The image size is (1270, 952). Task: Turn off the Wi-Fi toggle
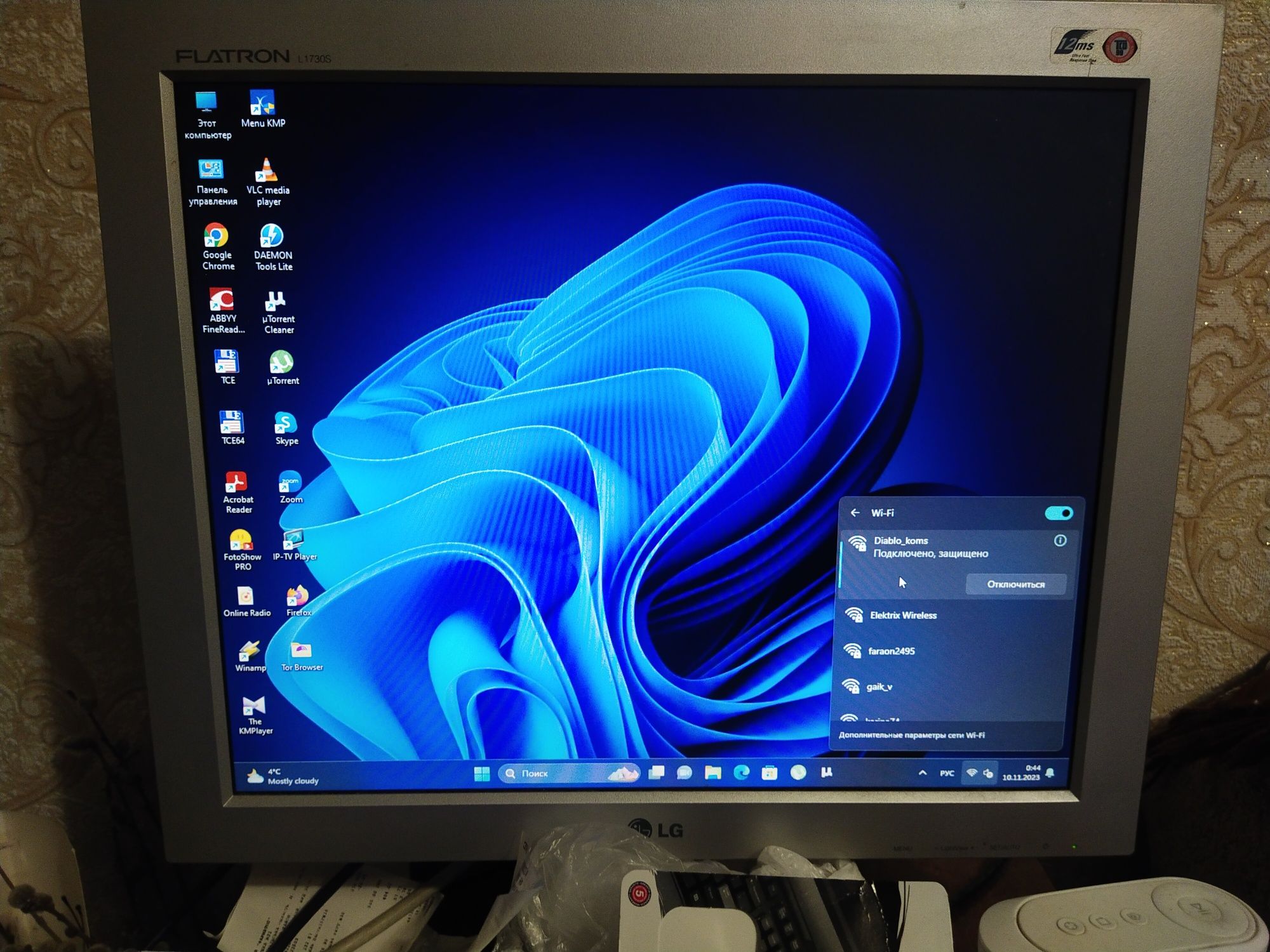(1059, 513)
